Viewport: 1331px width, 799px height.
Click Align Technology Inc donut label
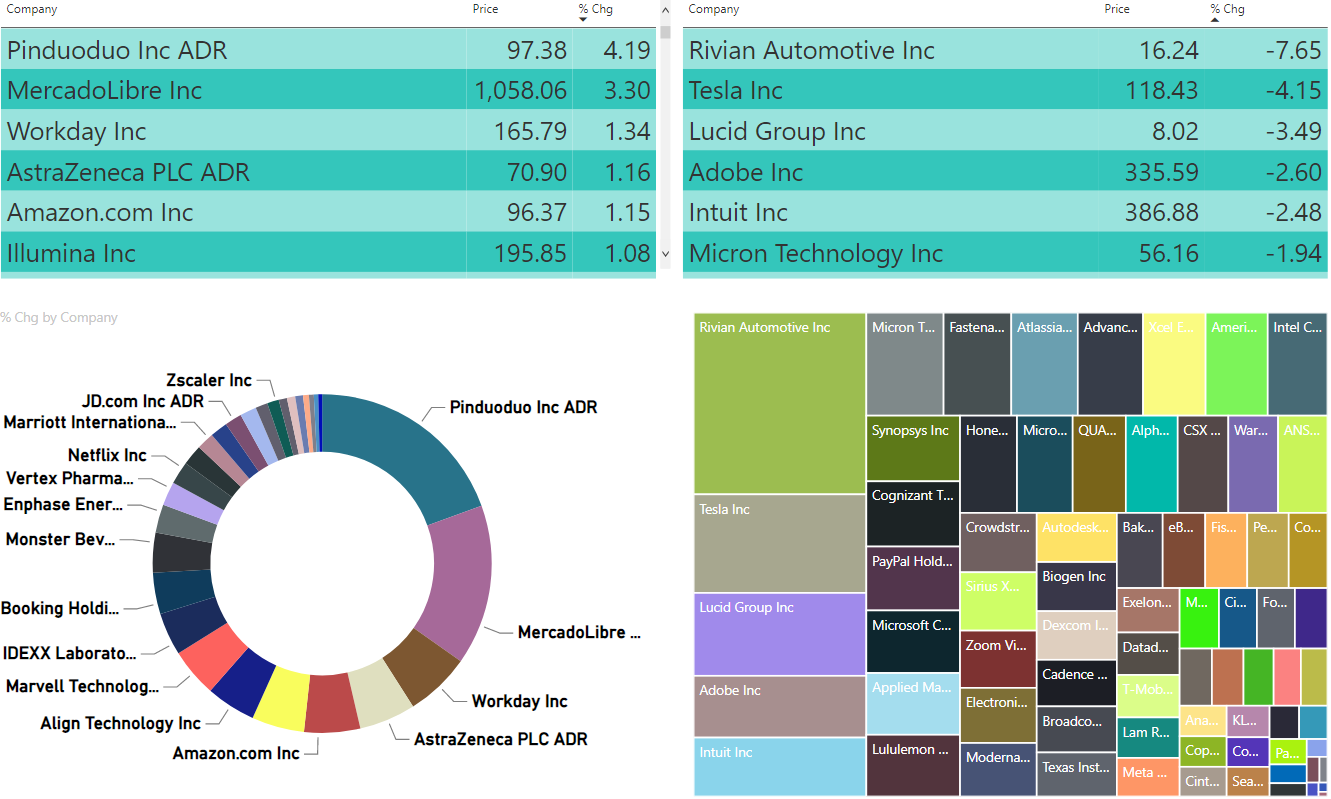point(120,723)
